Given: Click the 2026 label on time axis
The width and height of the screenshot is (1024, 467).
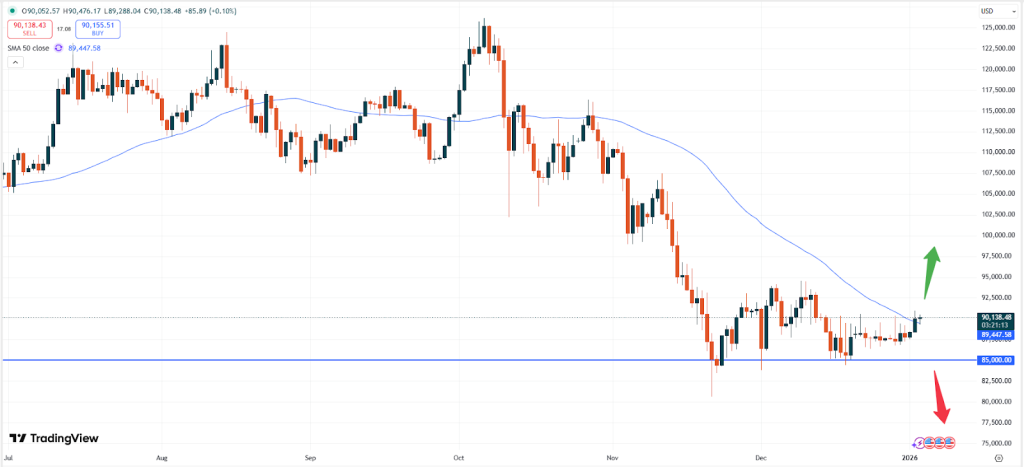Looking at the screenshot, I should 909,457.
